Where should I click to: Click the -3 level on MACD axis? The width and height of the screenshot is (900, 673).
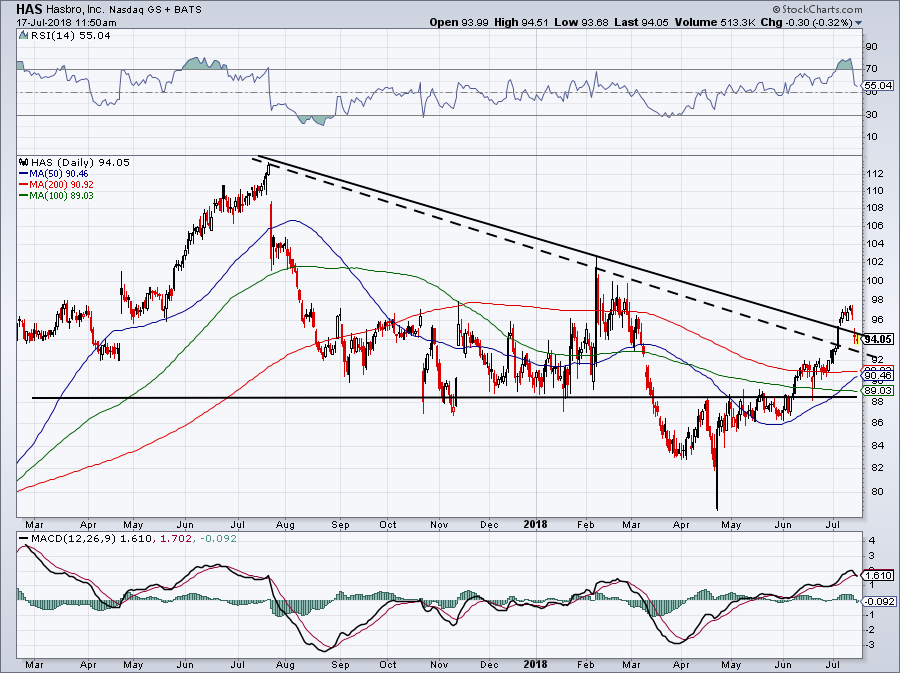[870, 645]
